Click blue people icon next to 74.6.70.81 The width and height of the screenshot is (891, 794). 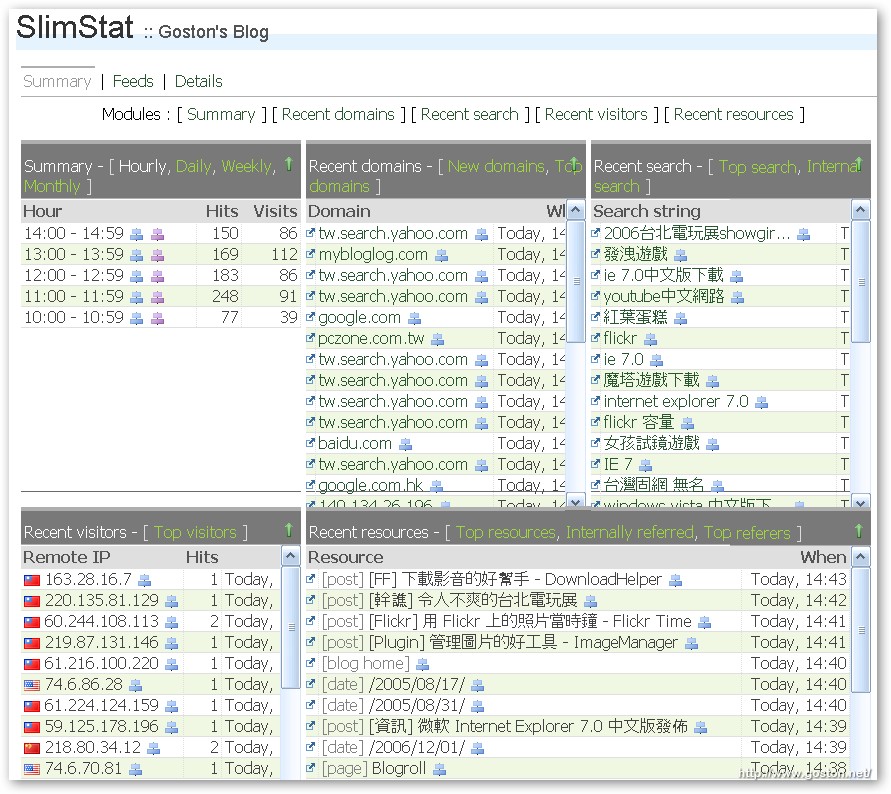click(135, 770)
